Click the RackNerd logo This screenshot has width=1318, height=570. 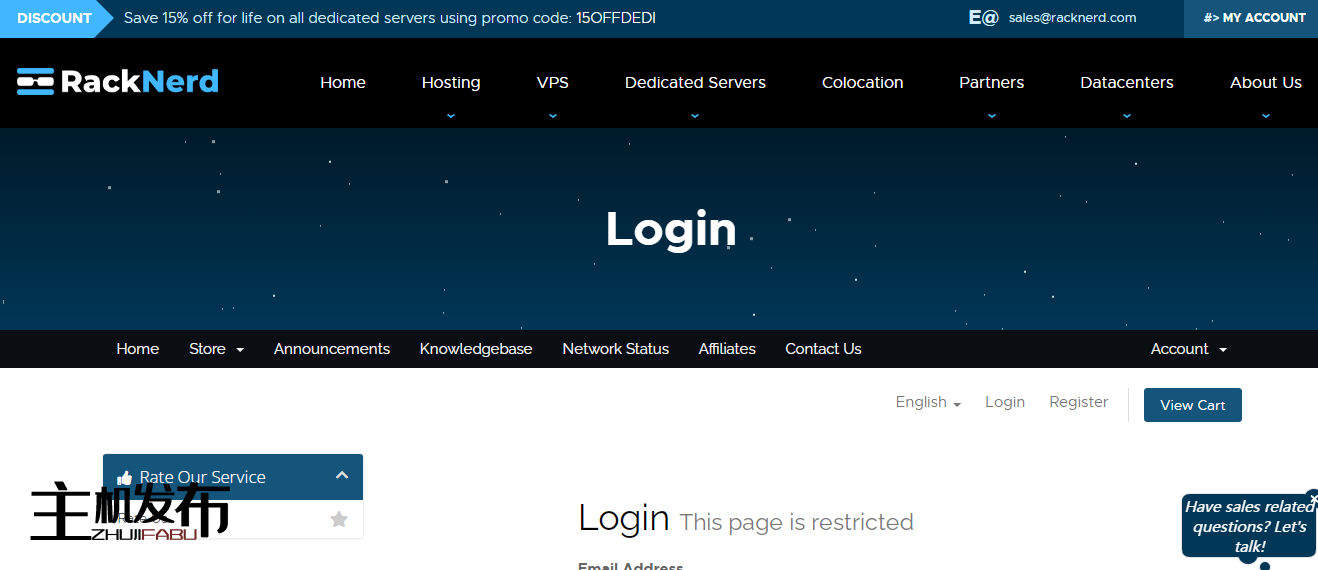(x=118, y=81)
